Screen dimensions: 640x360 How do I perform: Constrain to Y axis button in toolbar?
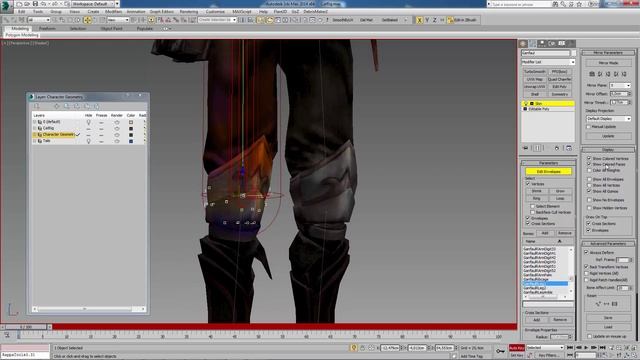[x=427, y=20]
